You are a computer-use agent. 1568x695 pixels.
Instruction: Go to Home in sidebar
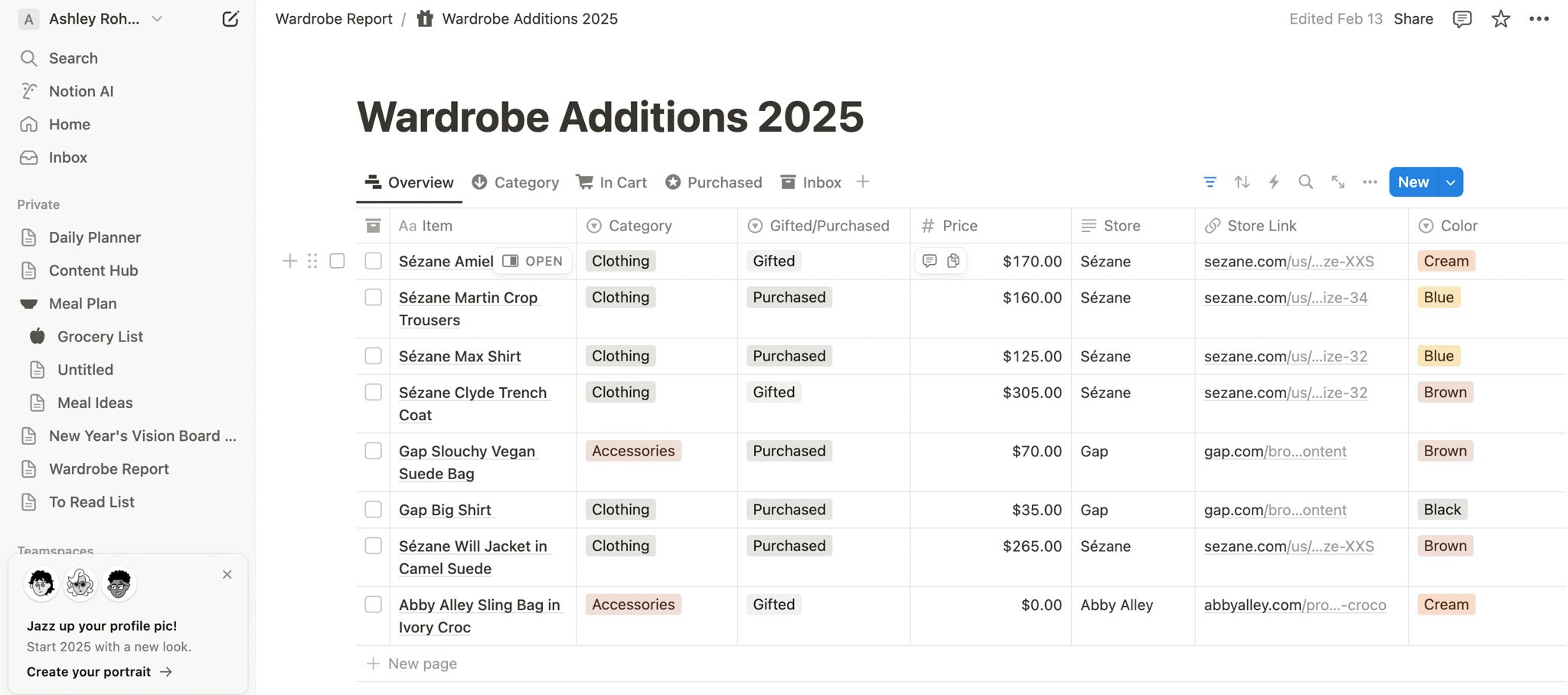click(70, 124)
